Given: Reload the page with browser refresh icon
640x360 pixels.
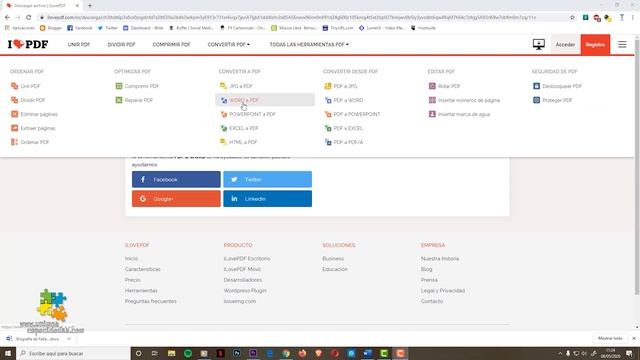Looking at the screenshot, I should coord(29,18).
